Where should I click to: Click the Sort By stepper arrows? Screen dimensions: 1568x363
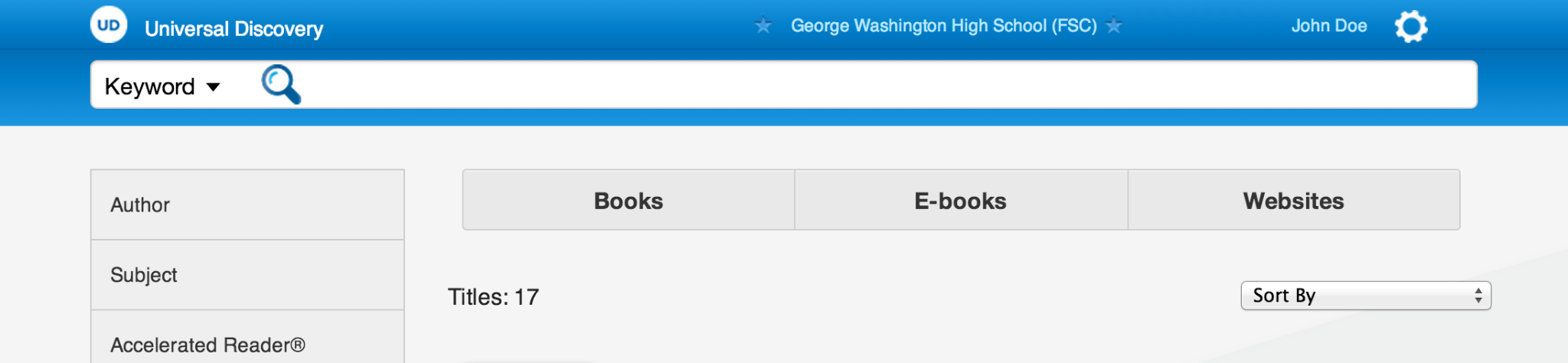click(1478, 296)
